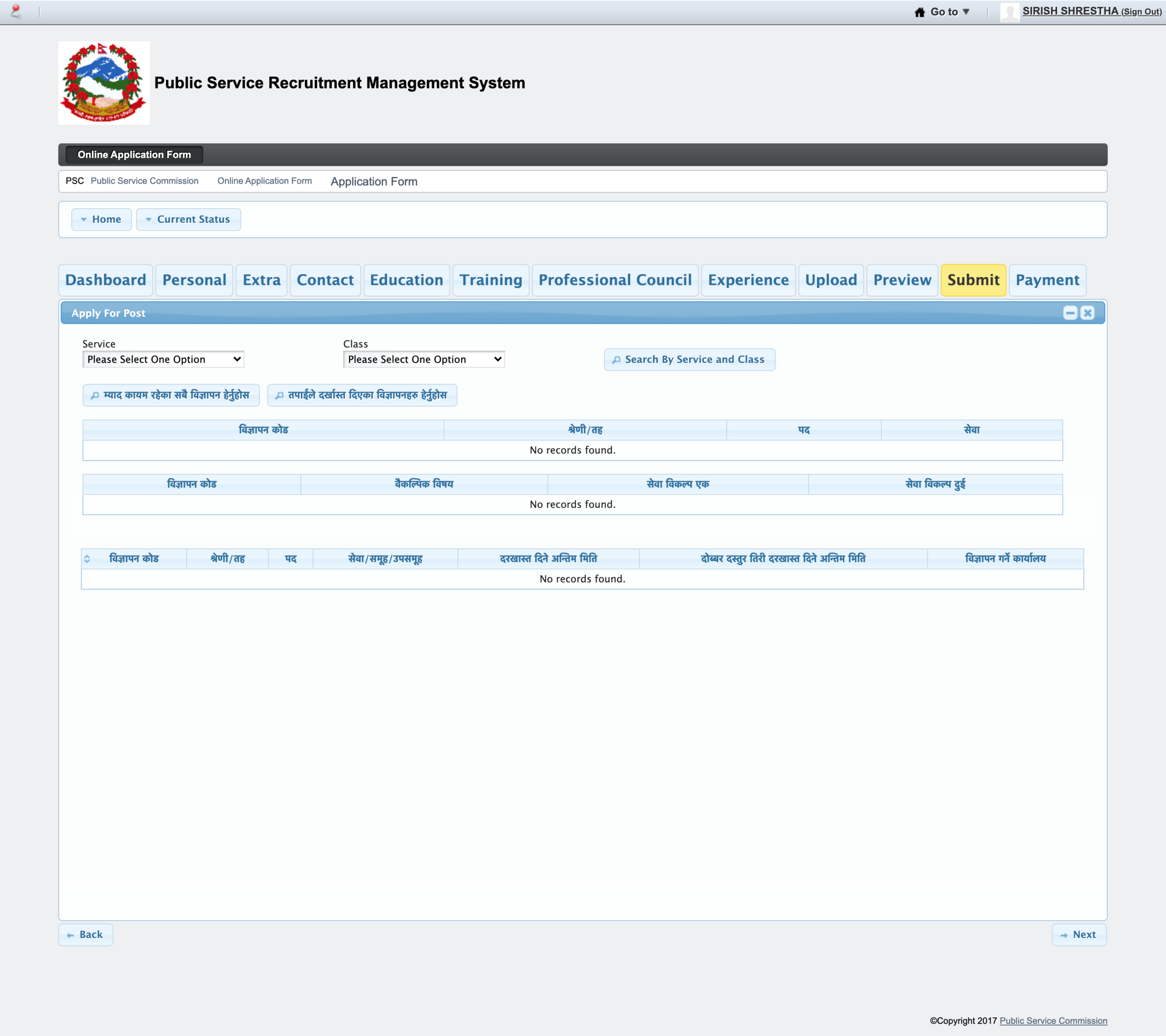
Task: Switch to the Professional Council tab
Action: pos(615,280)
